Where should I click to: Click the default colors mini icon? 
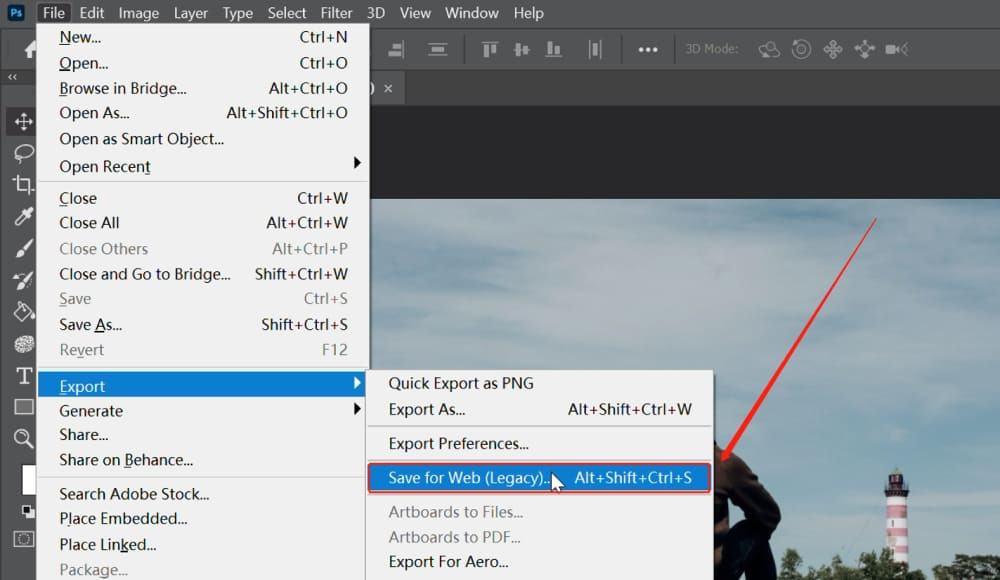(27, 510)
